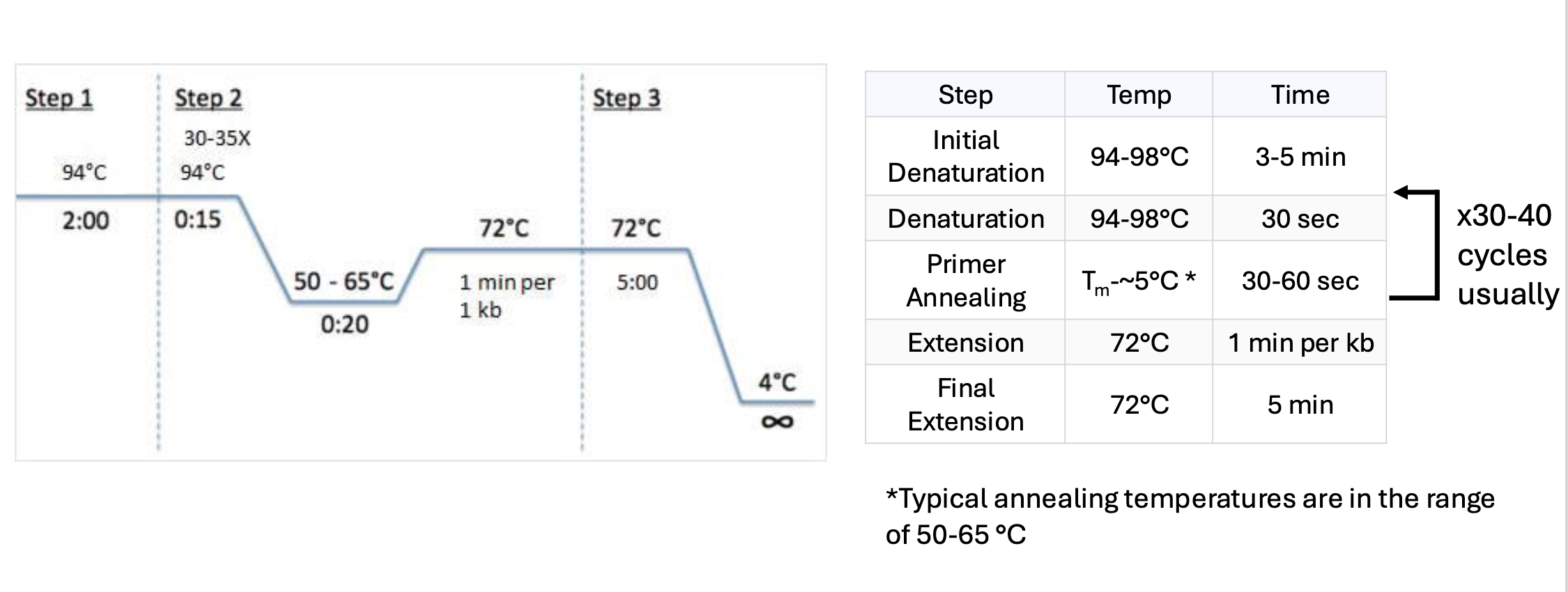Viewport: 1568px width, 592px height.
Task: Select the 2:00 time label
Action: (x=86, y=221)
